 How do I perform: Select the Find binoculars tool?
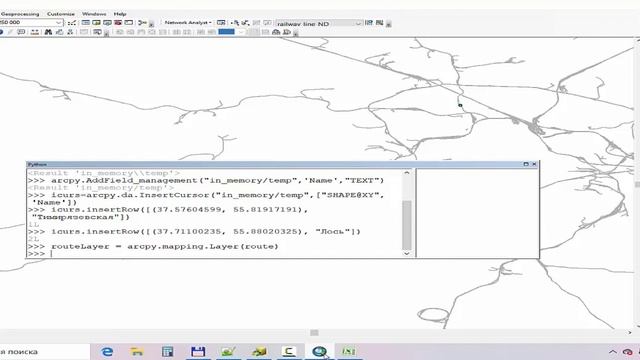pos(48,32)
